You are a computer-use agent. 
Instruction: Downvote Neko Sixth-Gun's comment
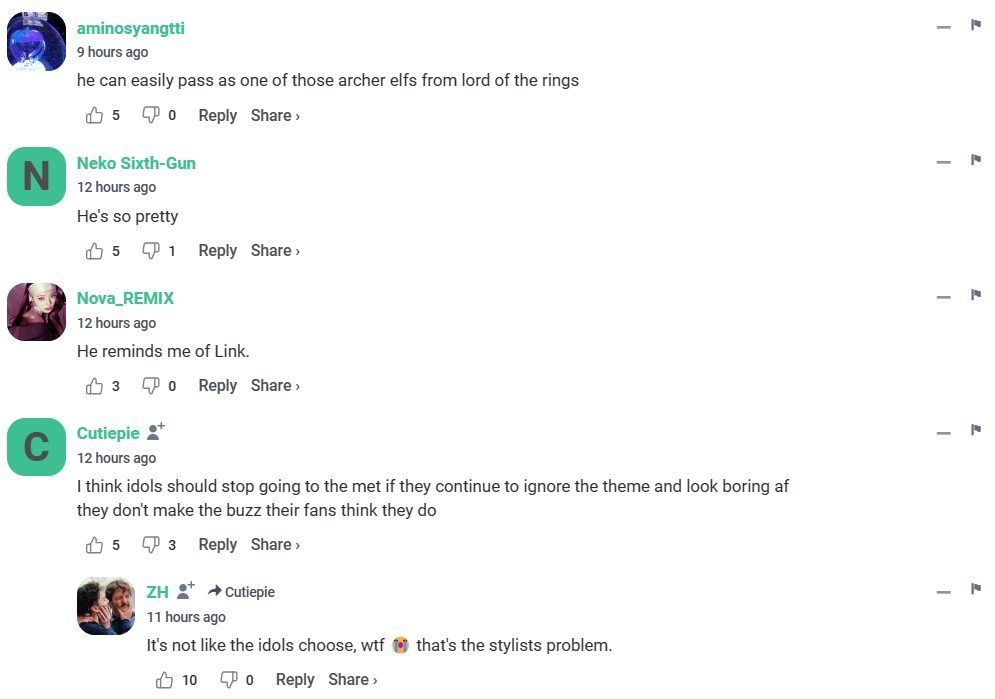tap(151, 251)
